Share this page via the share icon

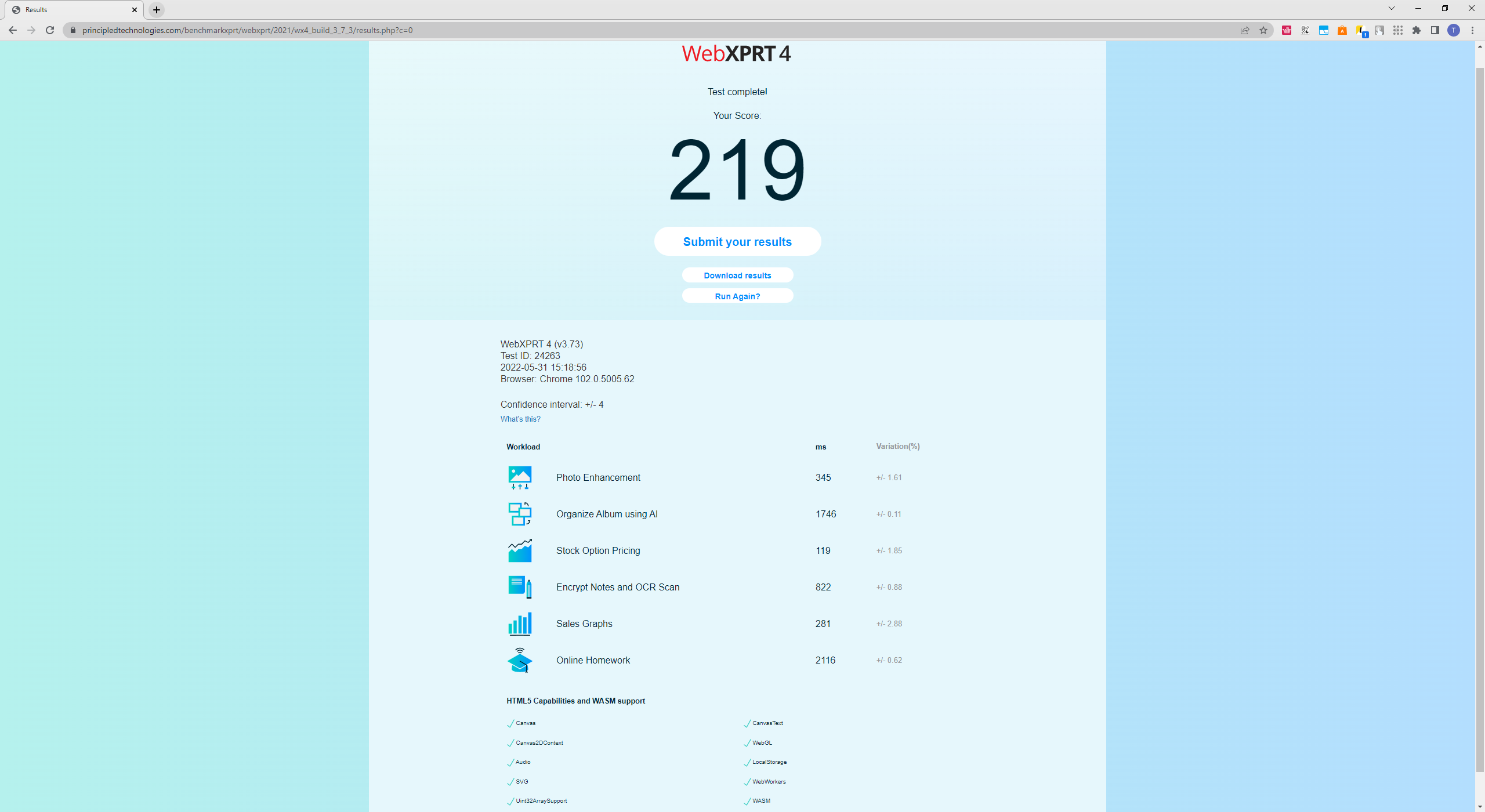pyautogui.click(x=1244, y=30)
